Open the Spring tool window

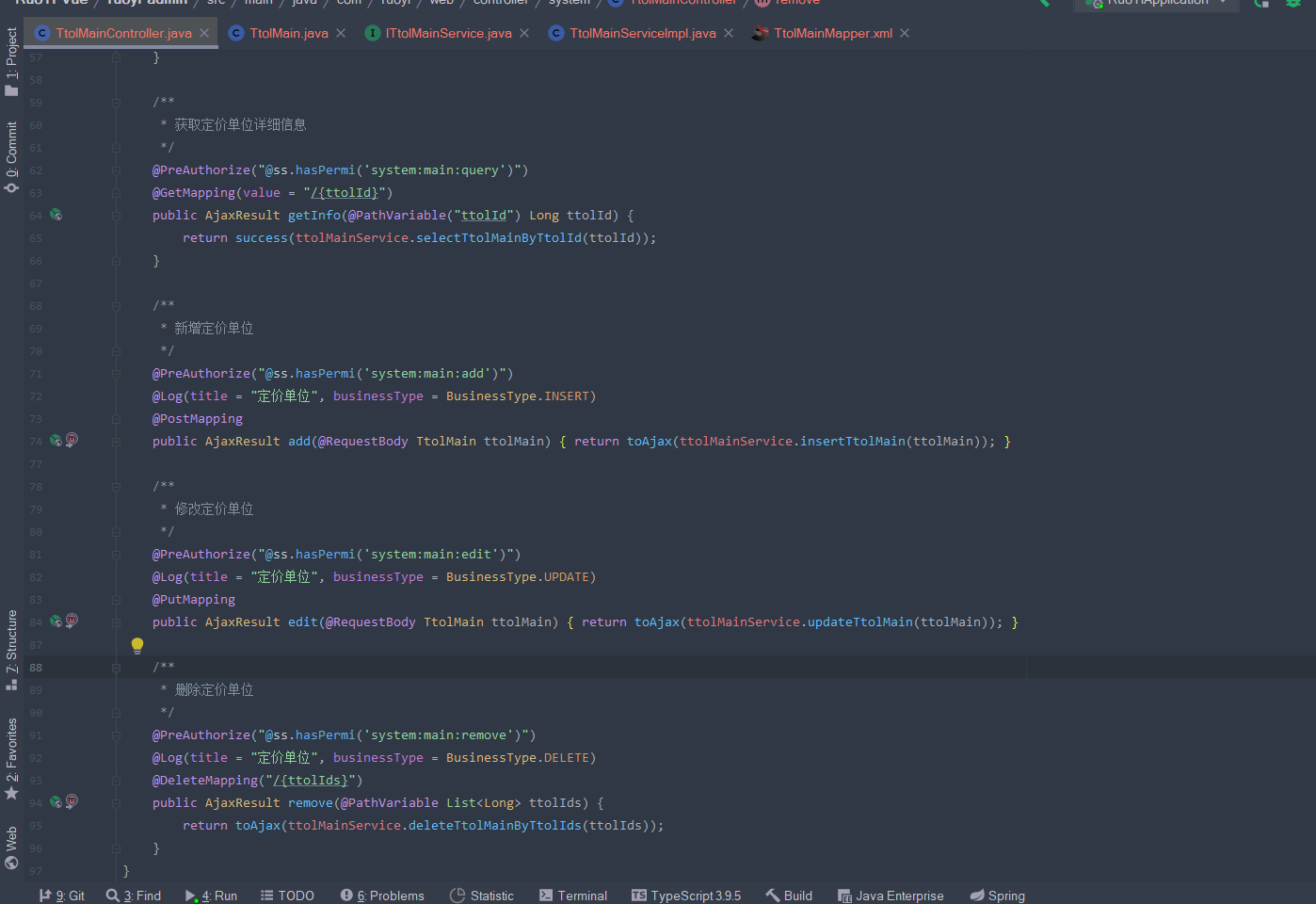point(998,896)
